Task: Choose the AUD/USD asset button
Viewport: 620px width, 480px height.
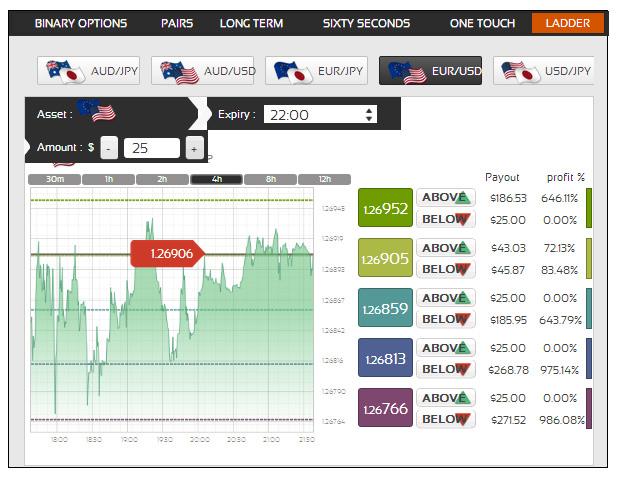Action: (x=202, y=71)
